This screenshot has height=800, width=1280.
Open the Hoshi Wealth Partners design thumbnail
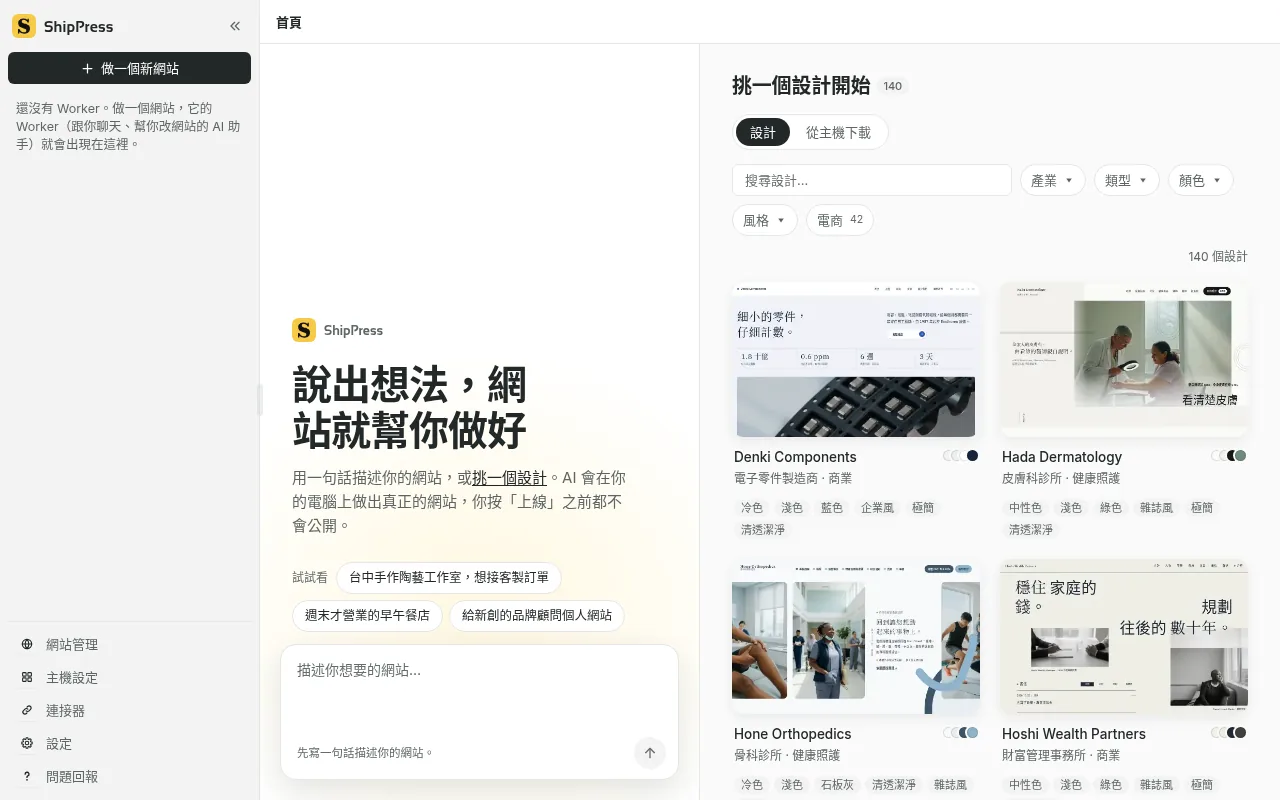(x=1124, y=637)
